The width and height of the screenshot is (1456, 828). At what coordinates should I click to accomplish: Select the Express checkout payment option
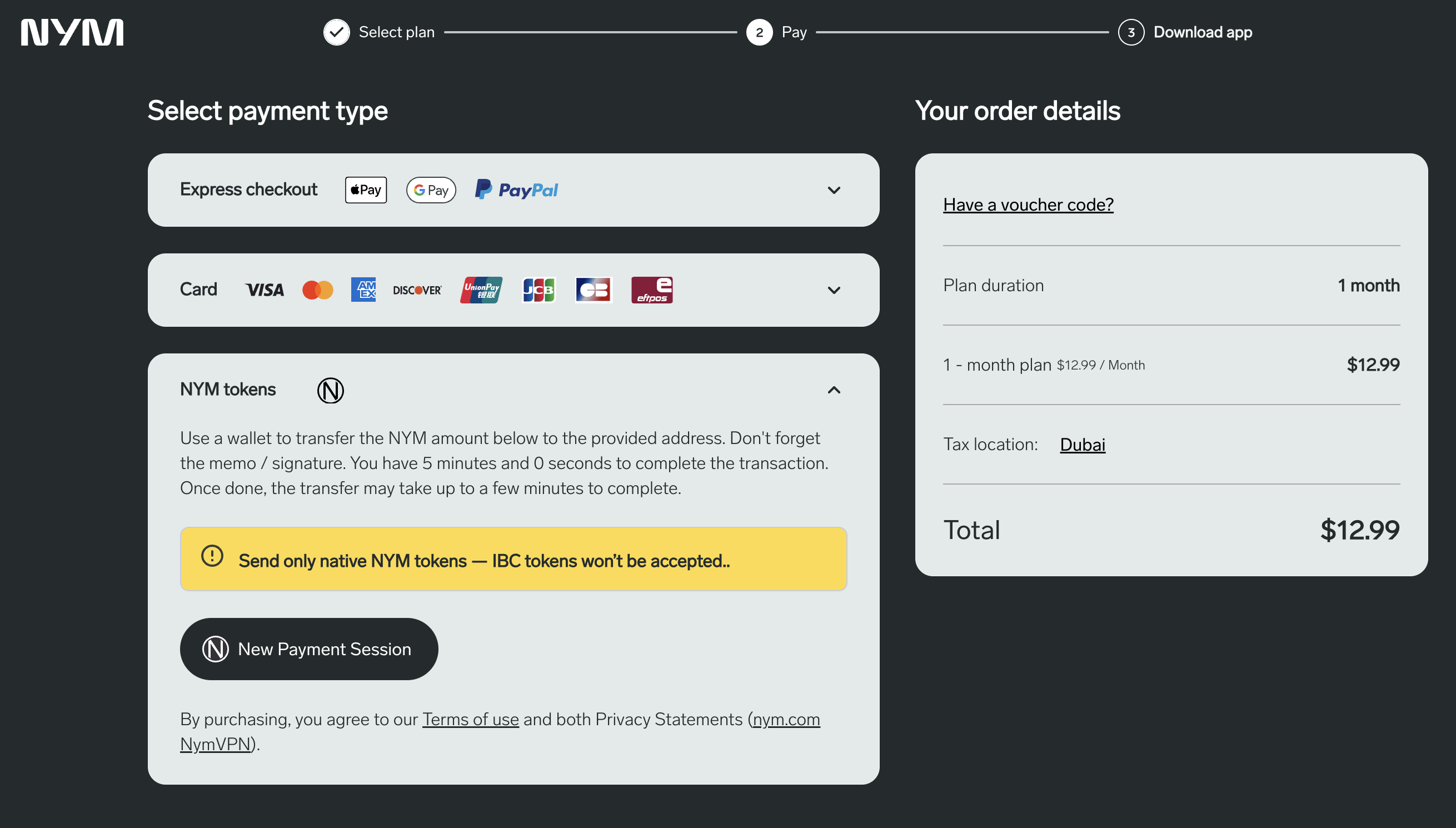point(248,189)
